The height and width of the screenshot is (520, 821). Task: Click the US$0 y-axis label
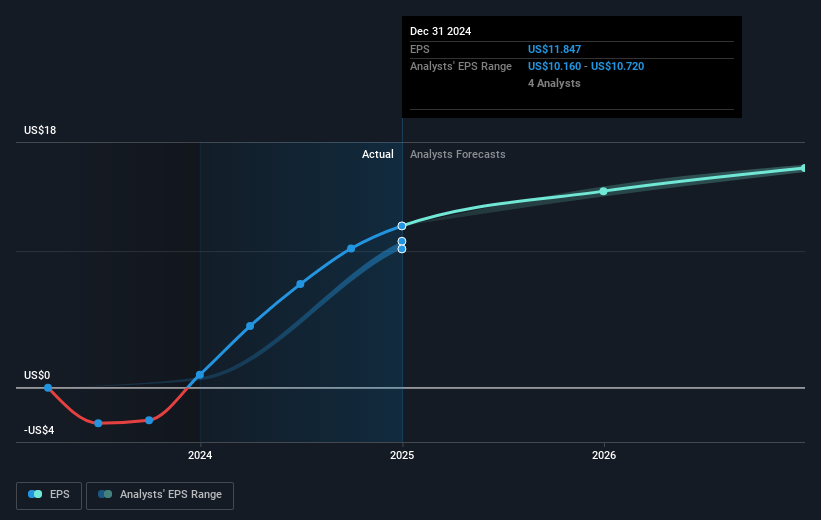(x=37, y=375)
